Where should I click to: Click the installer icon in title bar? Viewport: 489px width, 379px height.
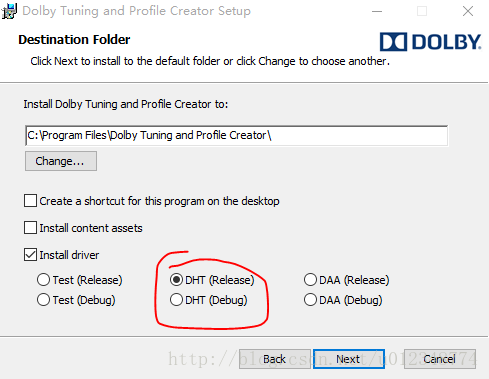pos(9,11)
